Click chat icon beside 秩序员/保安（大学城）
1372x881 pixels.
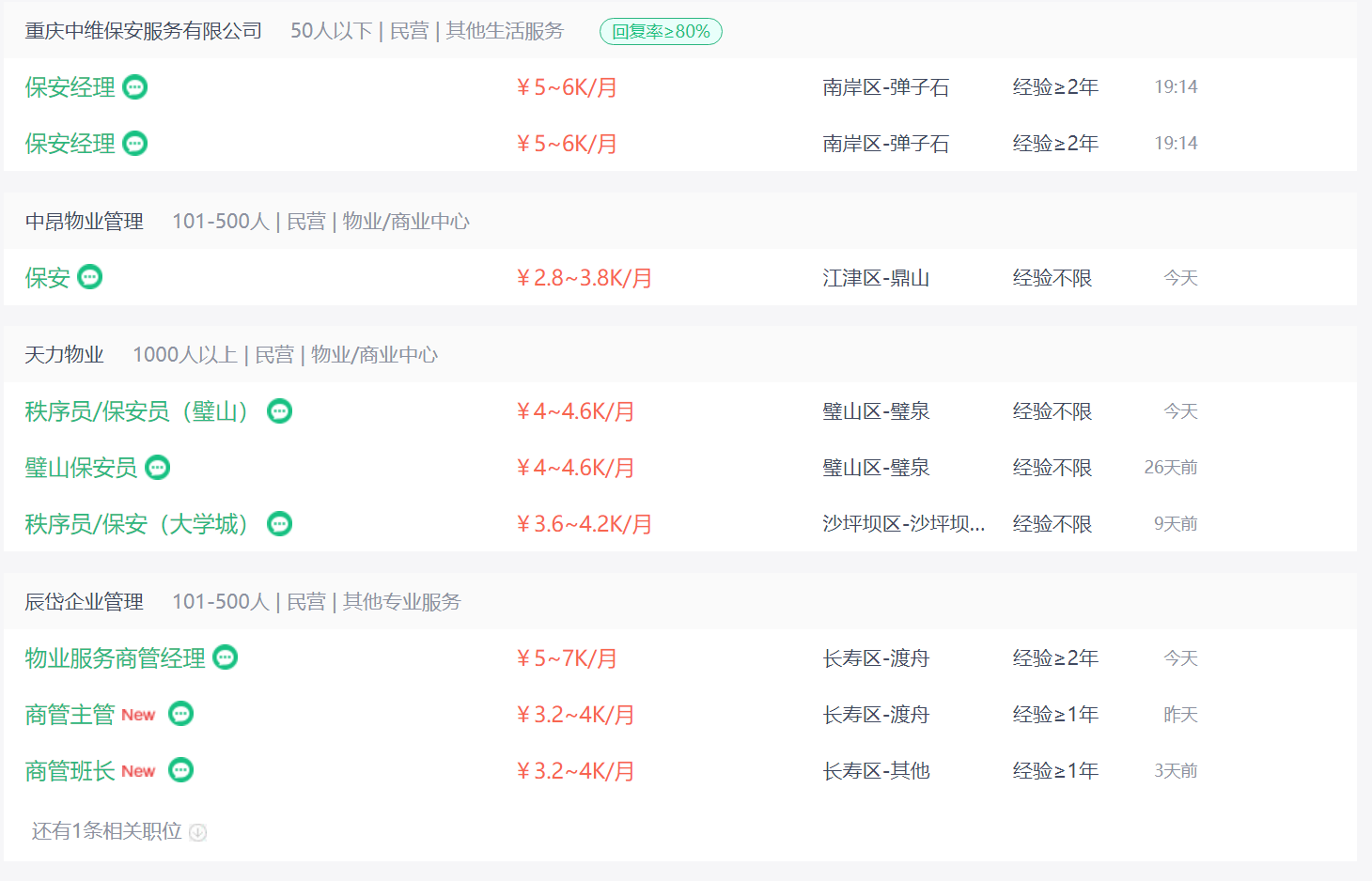pyautogui.click(x=280, y=524)
